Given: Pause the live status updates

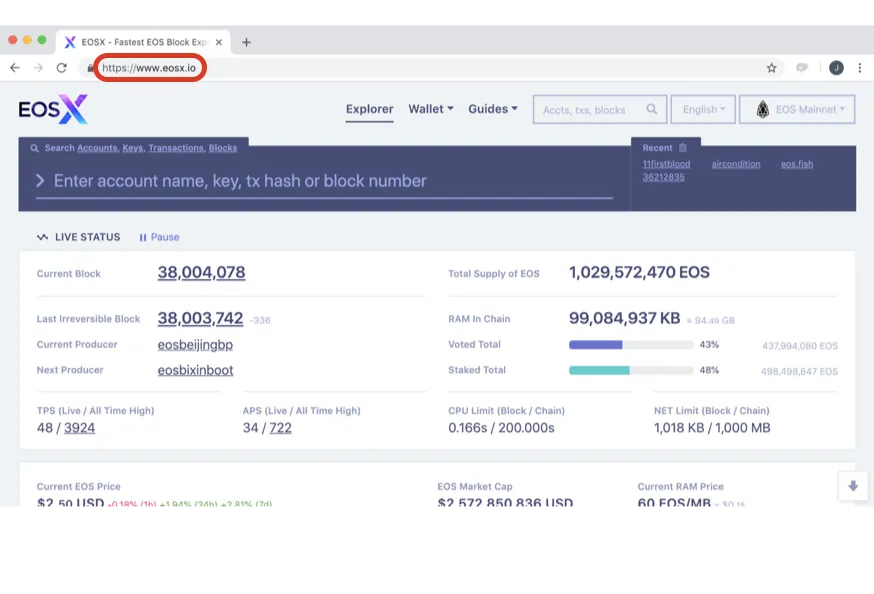Looking at the screenshot, I should (x=159, y=237).
